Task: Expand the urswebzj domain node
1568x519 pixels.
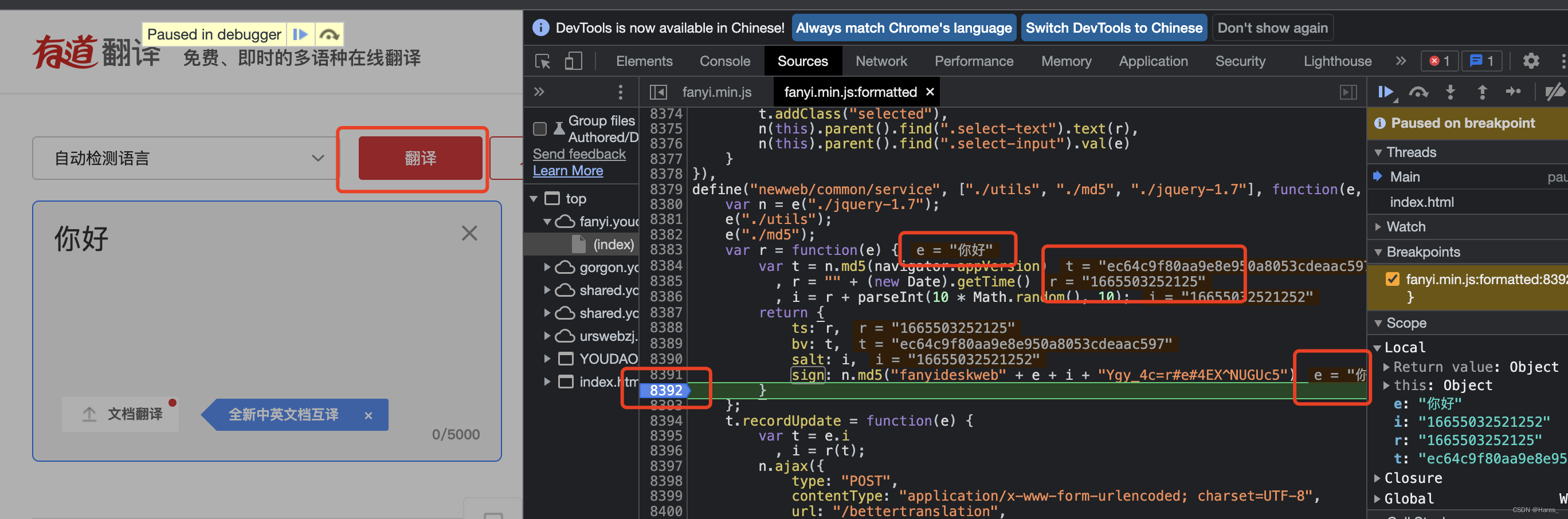Action: pyautogui.click(x=547, y=336)
